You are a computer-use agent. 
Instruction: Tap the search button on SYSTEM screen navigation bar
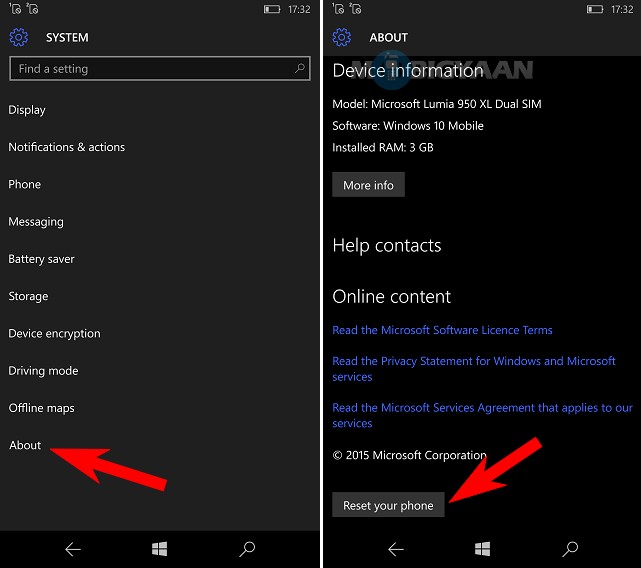point(247,549)
